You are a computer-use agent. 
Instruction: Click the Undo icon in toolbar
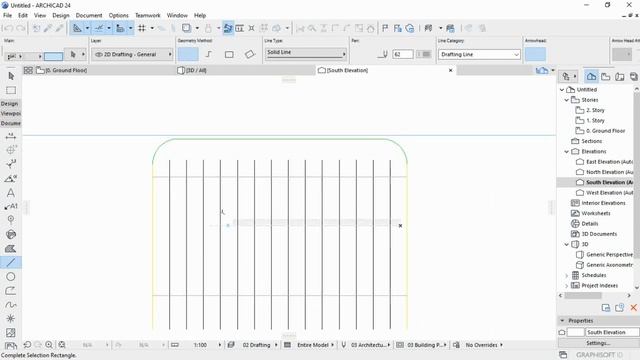pos(8,28)
